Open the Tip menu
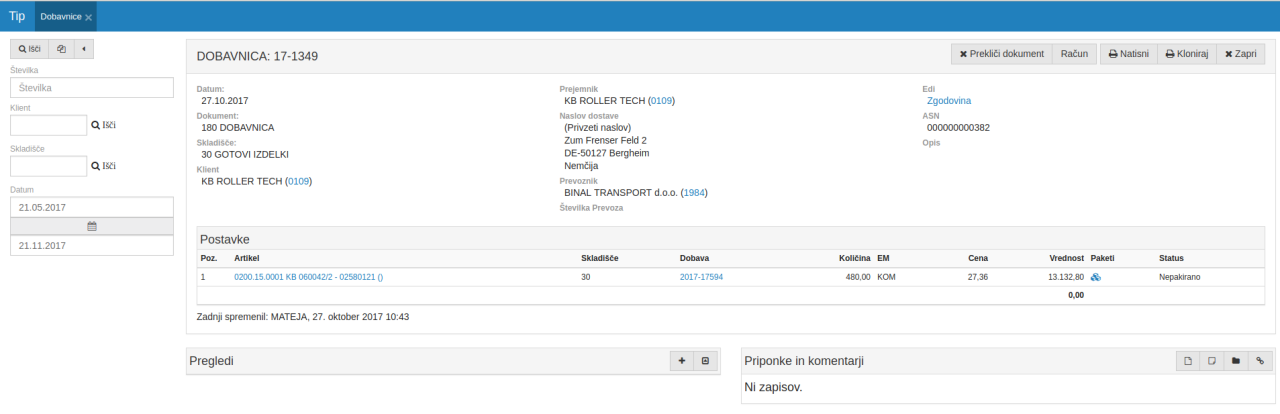 17,17
